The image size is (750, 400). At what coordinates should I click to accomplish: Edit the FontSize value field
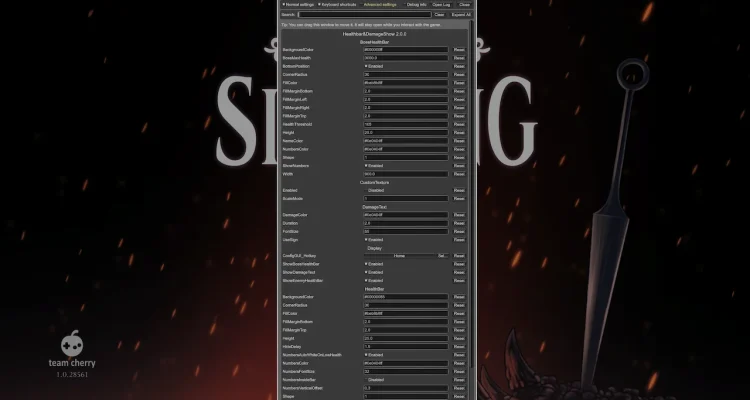406,232
